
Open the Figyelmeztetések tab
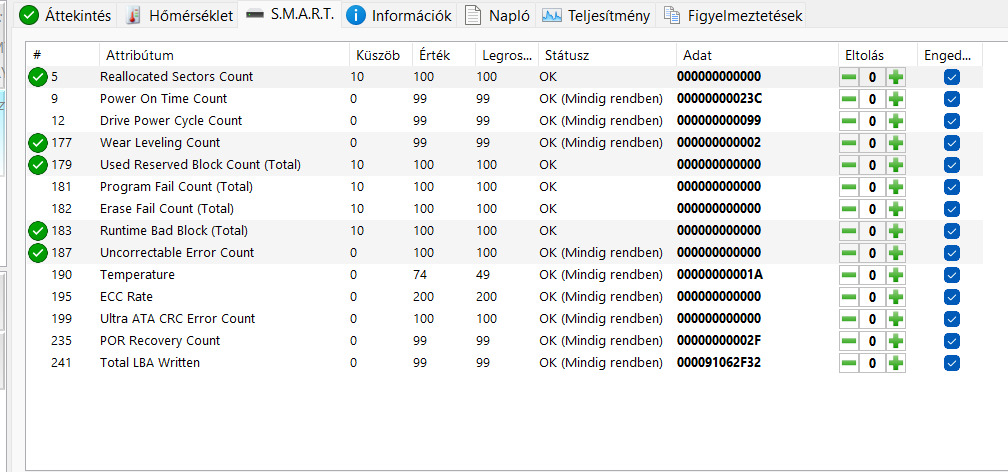coord(733,15)
